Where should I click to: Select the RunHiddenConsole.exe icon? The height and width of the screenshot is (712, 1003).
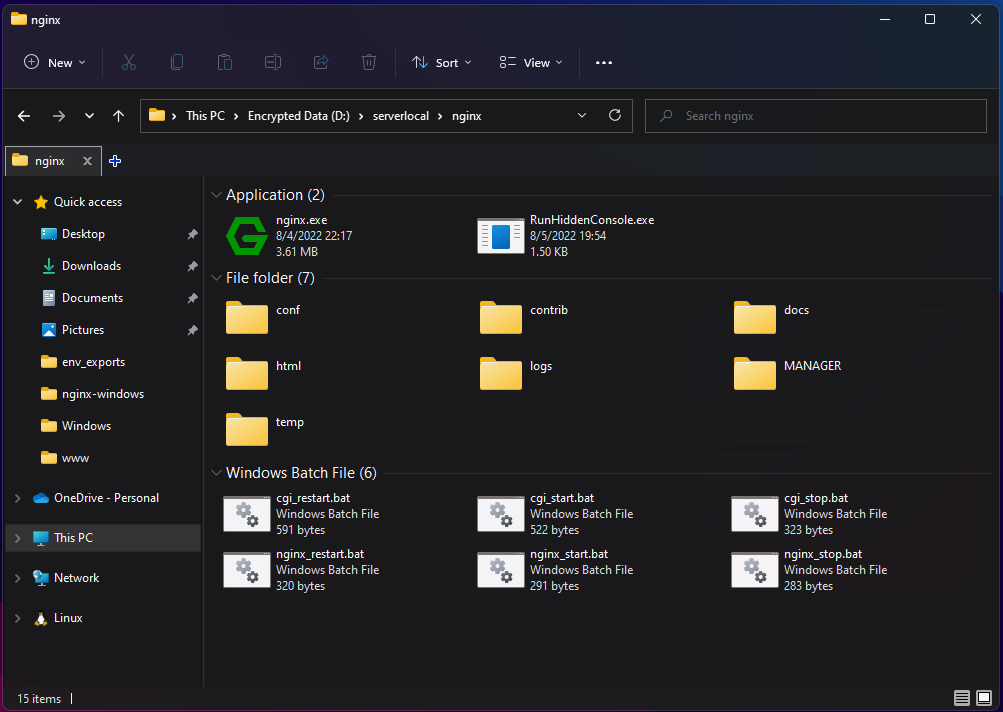[501, 235]
